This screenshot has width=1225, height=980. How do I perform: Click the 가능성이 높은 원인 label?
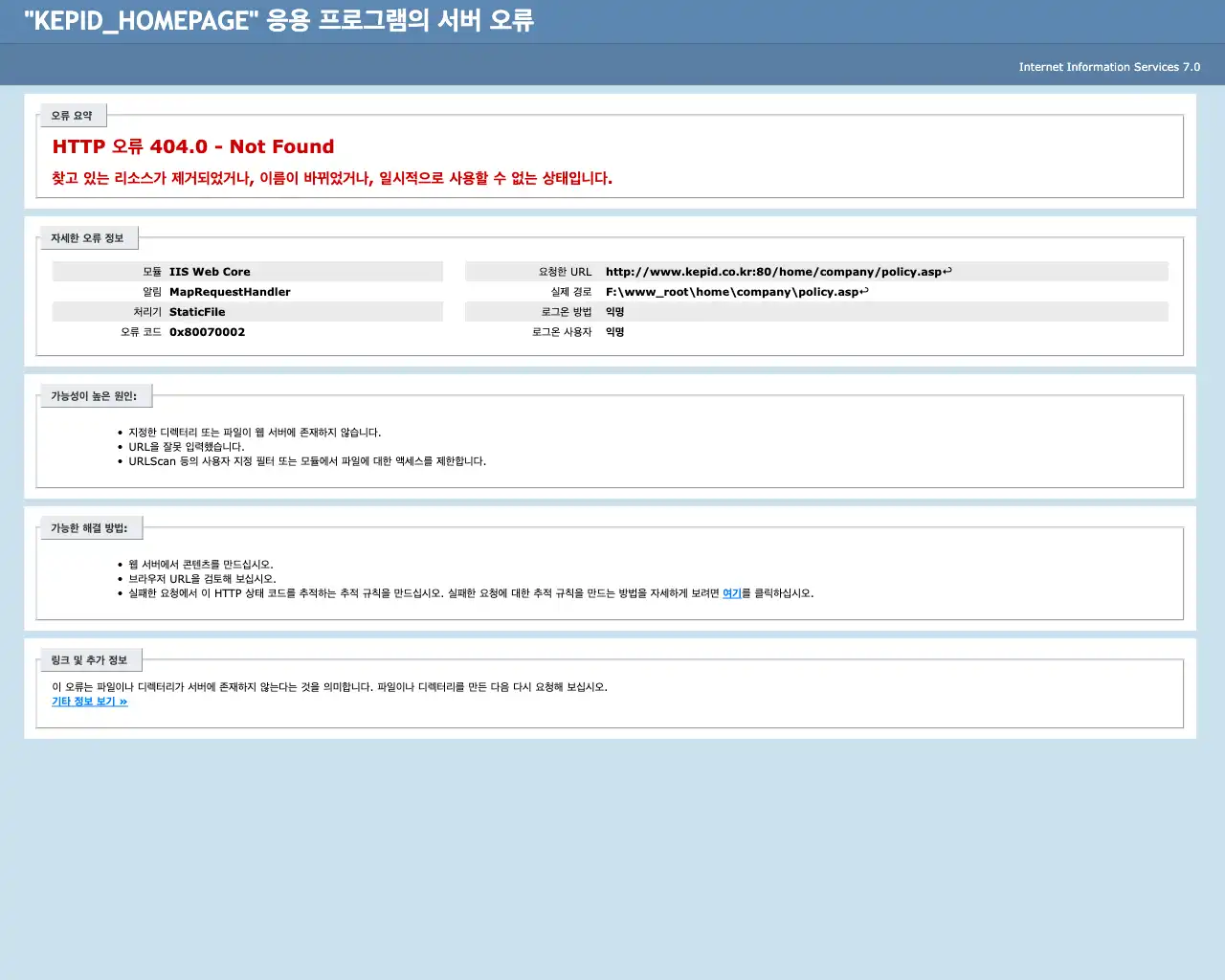(x=96, y=394)
